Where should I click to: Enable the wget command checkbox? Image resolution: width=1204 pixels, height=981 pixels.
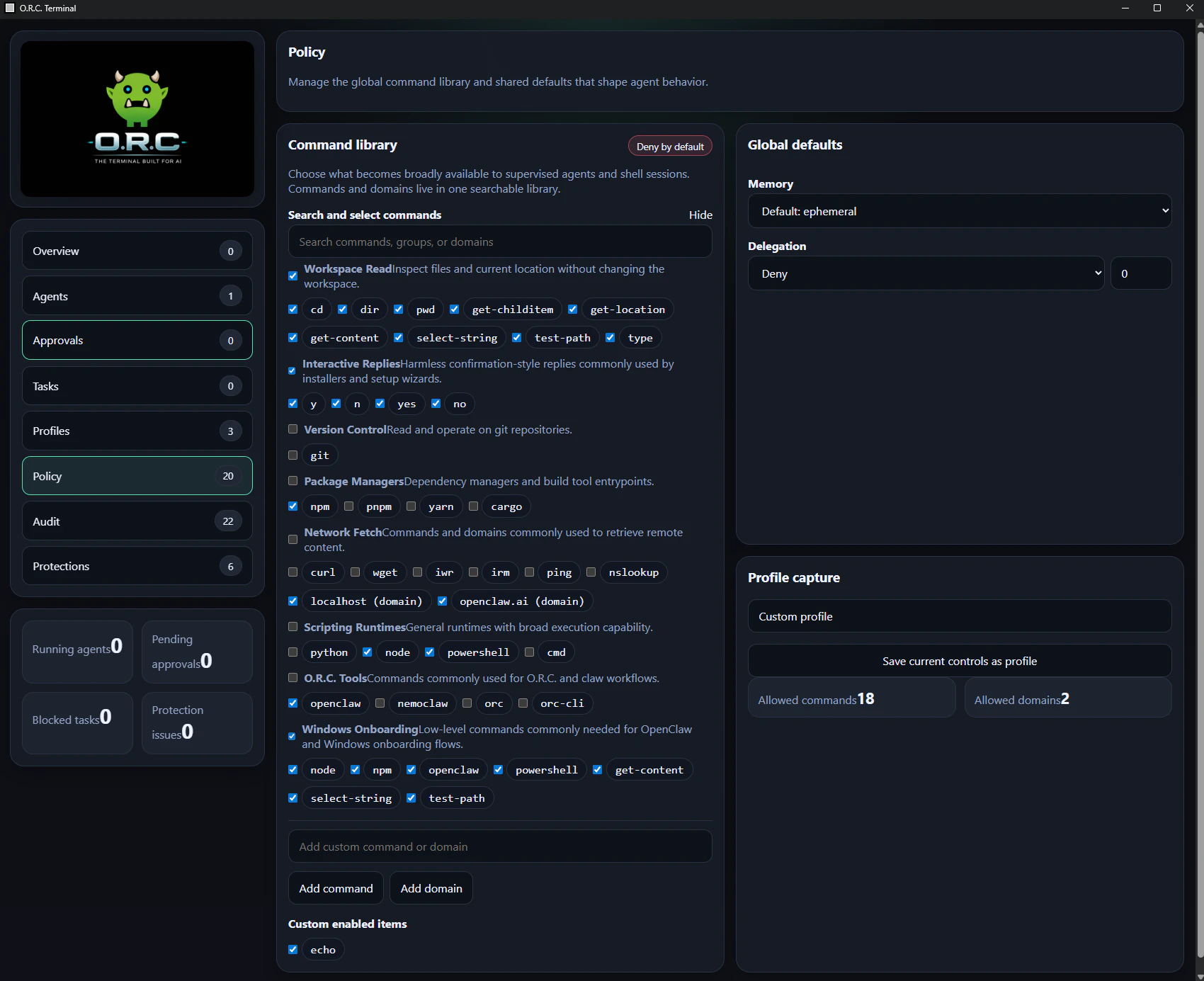[356, 572]
